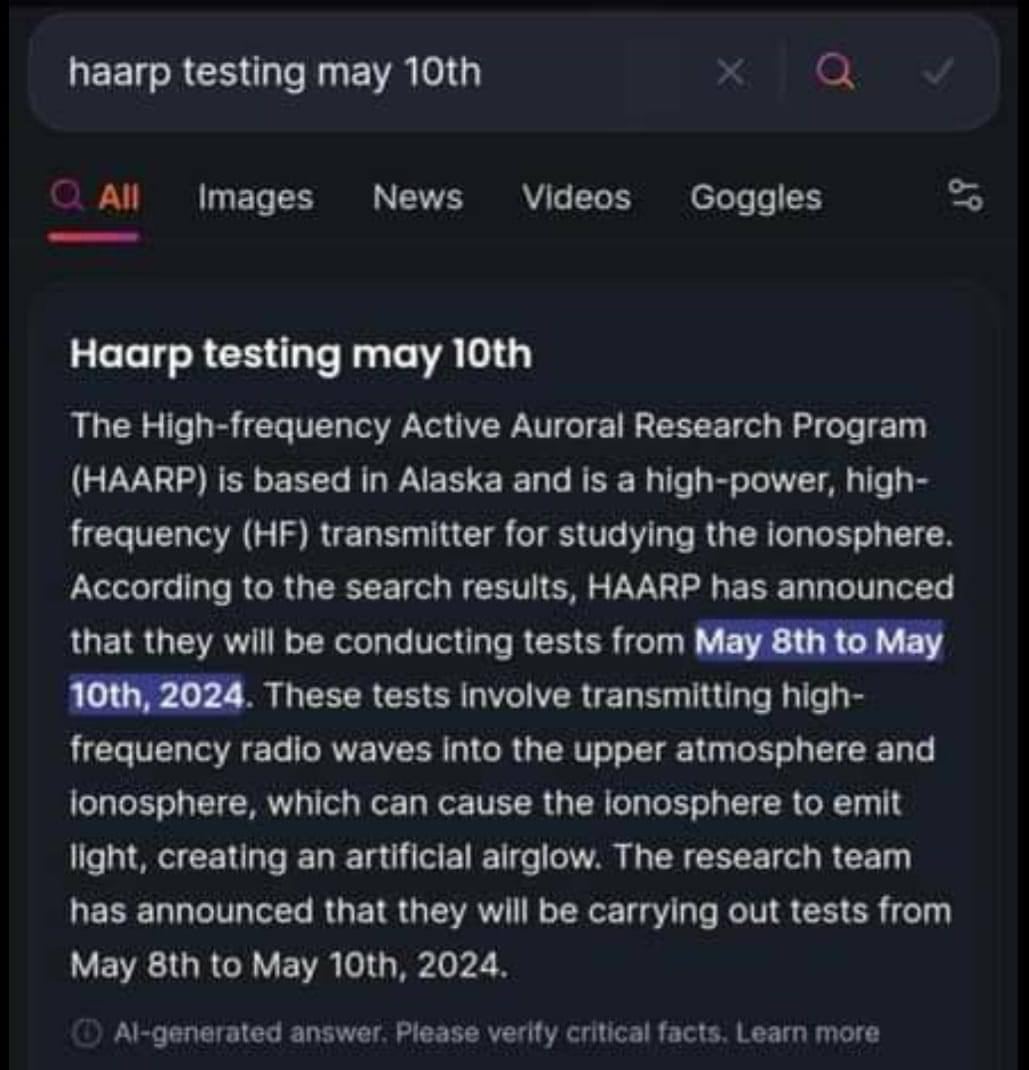This screenshot has width=1029, height=1070.
Task: Click the highlighted May 8th to May 10th text
Action: pos(818,641)
